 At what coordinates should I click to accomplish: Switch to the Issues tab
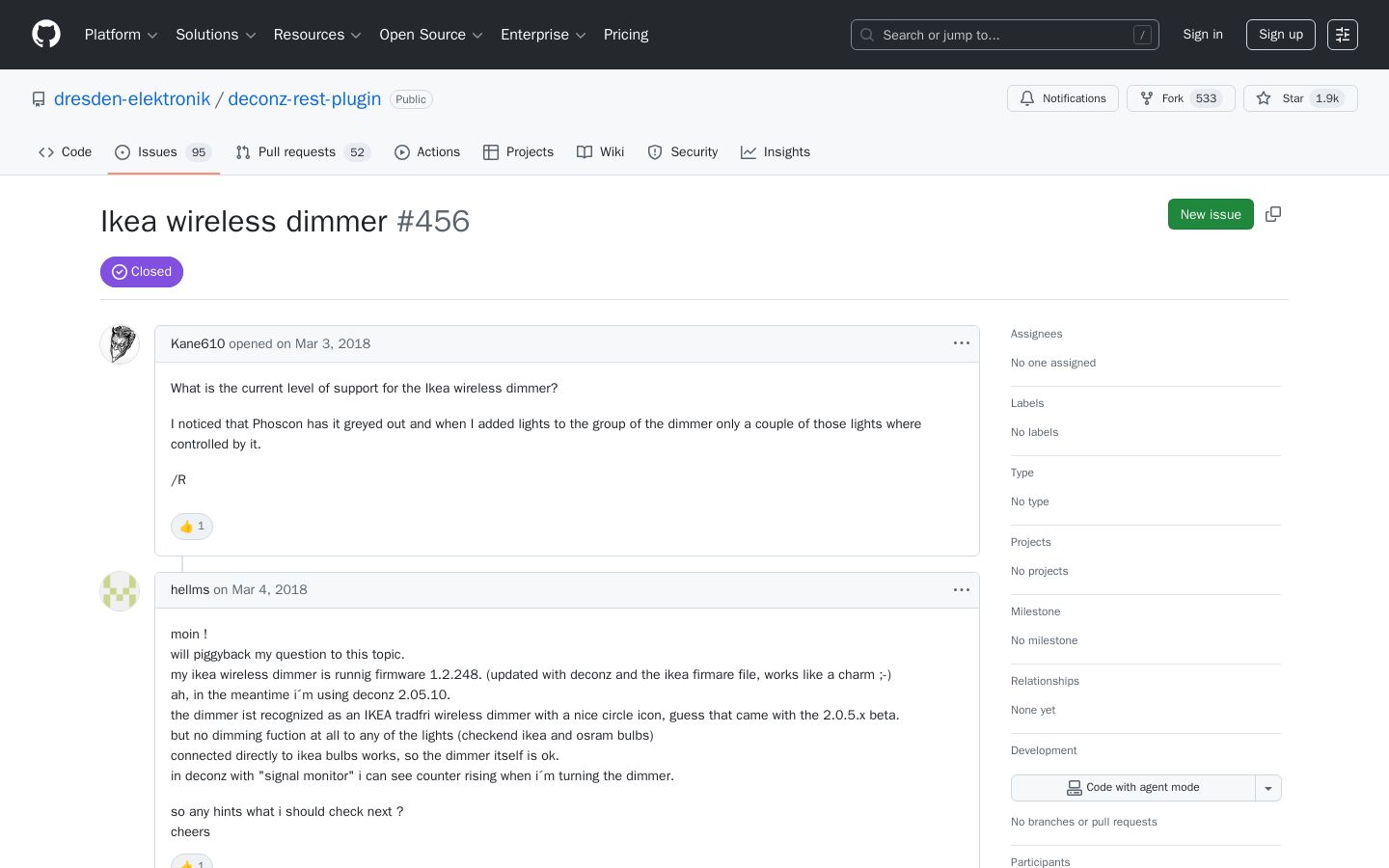(x=163, y=152)
